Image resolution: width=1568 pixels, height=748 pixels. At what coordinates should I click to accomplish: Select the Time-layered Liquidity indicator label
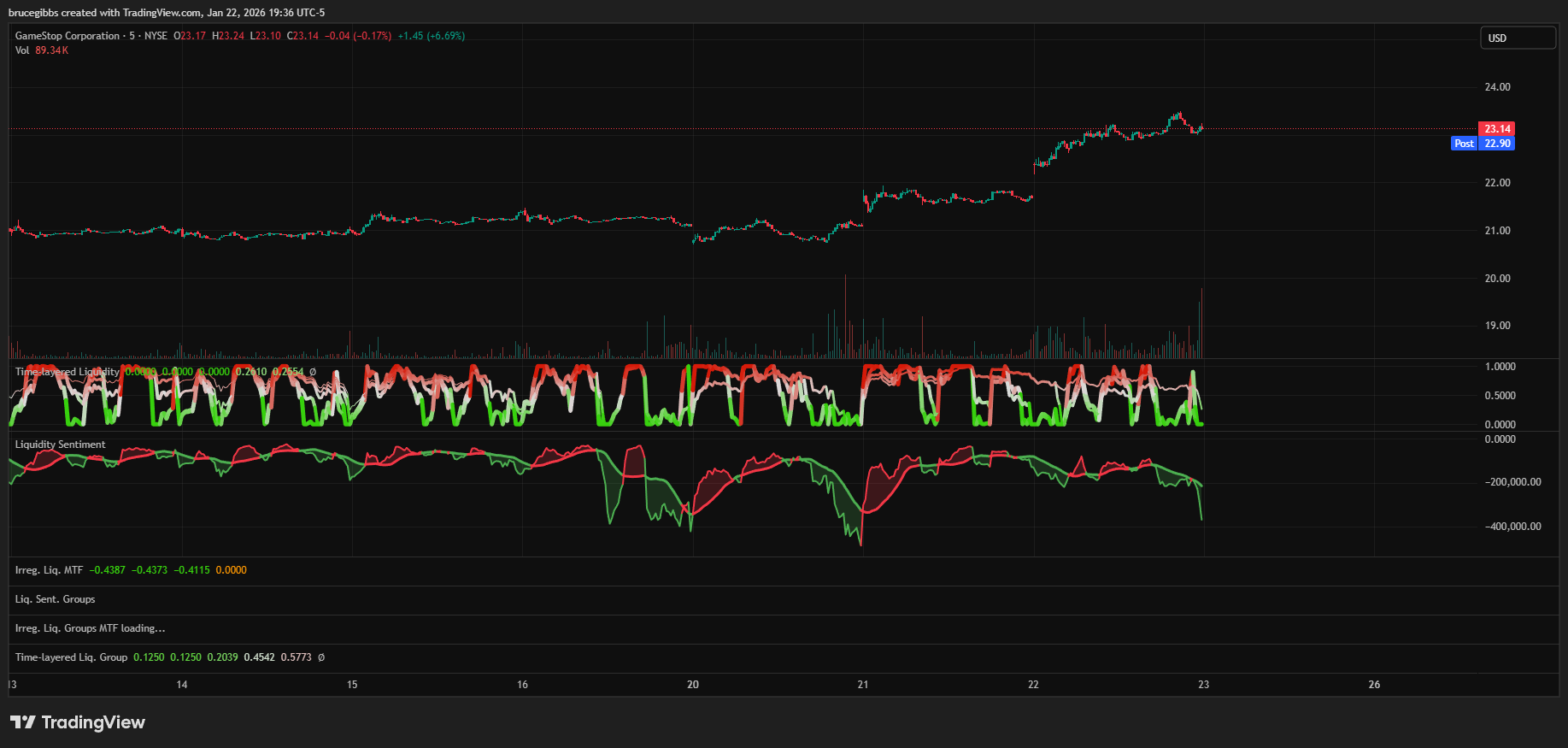tap(67, 372)
